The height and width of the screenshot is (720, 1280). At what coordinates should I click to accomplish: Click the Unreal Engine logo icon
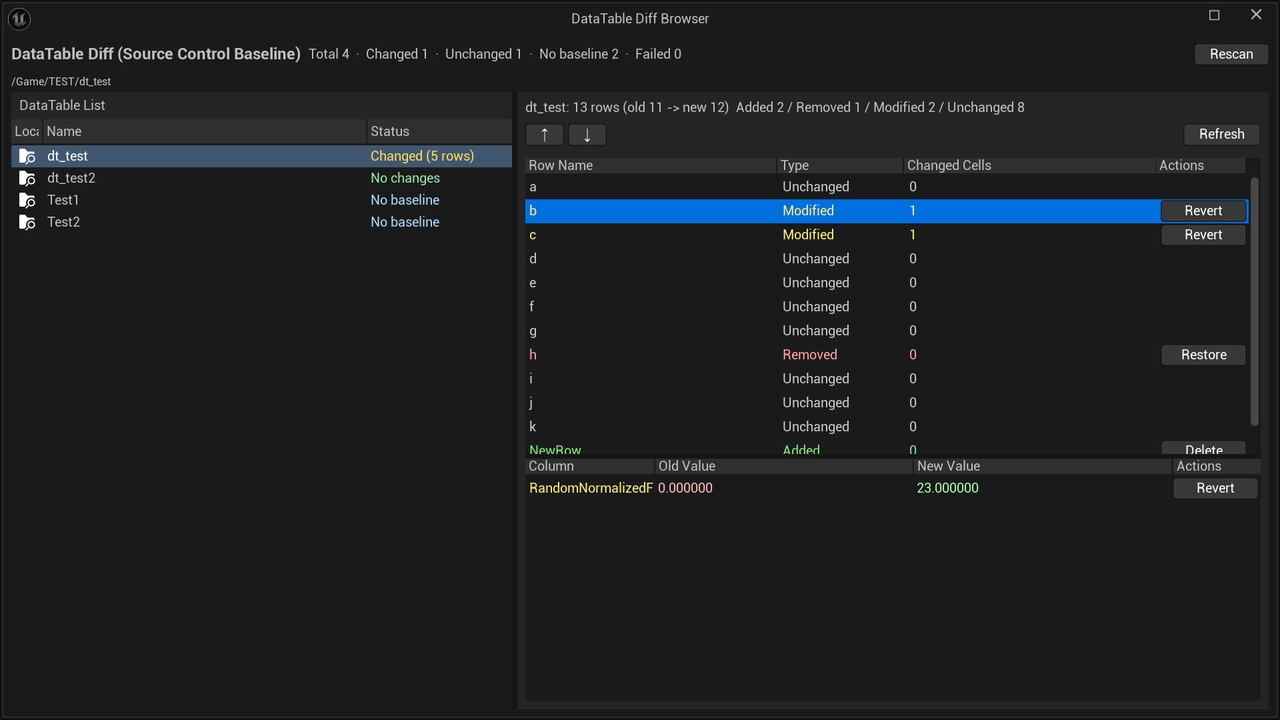[x=19, y=18]
